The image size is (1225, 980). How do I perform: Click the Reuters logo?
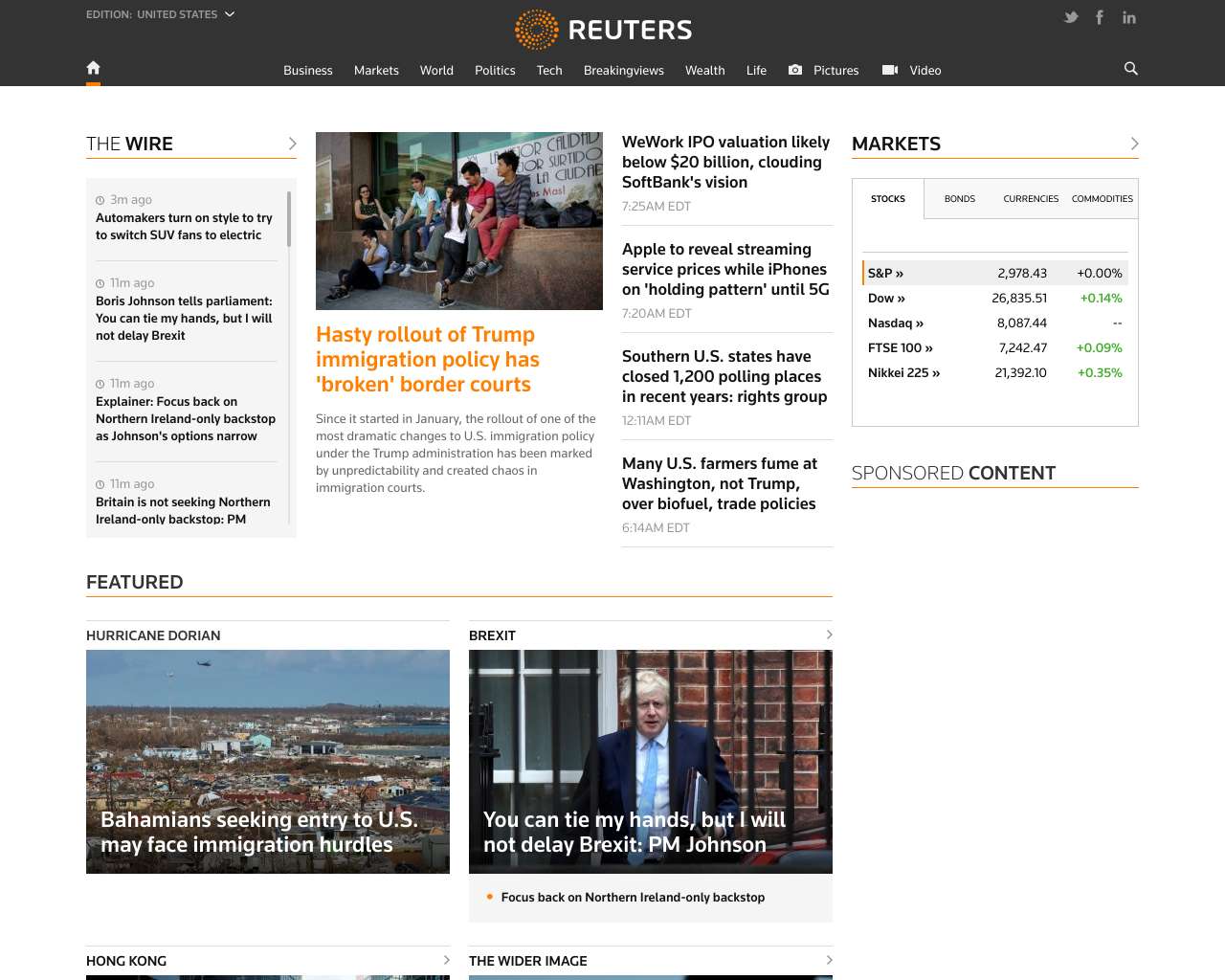(603, 30)
